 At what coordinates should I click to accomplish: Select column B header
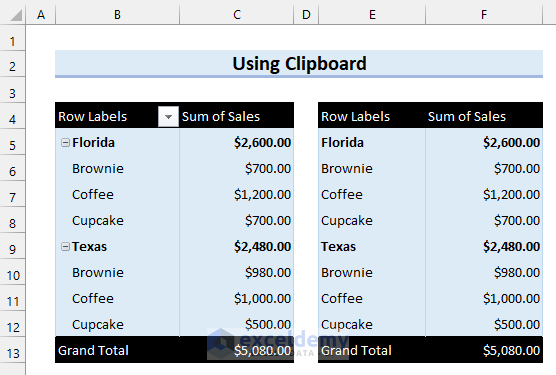pyautogui.click(x=117, y=15)
